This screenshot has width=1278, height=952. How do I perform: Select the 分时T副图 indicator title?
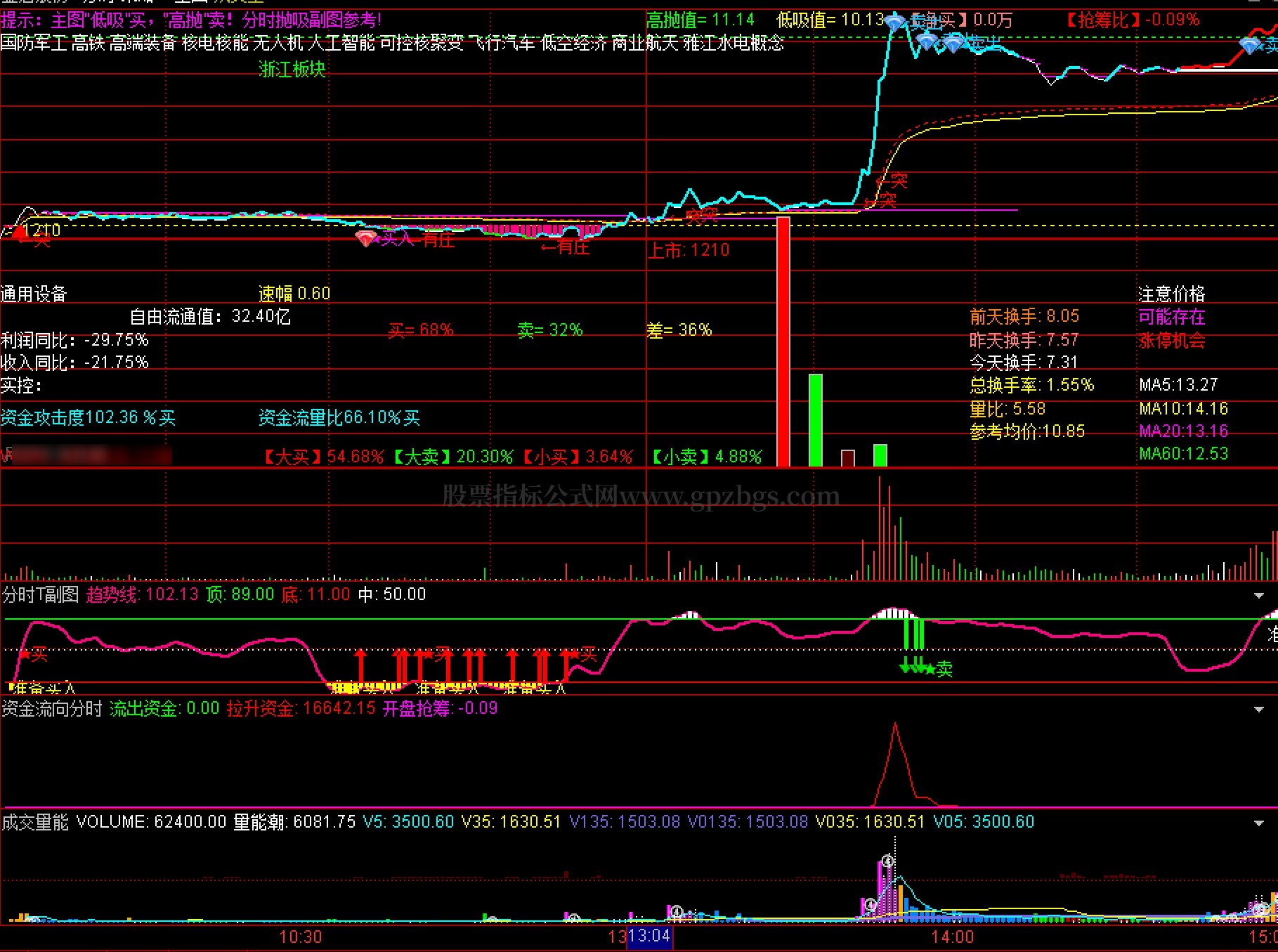tap(40, 594)
